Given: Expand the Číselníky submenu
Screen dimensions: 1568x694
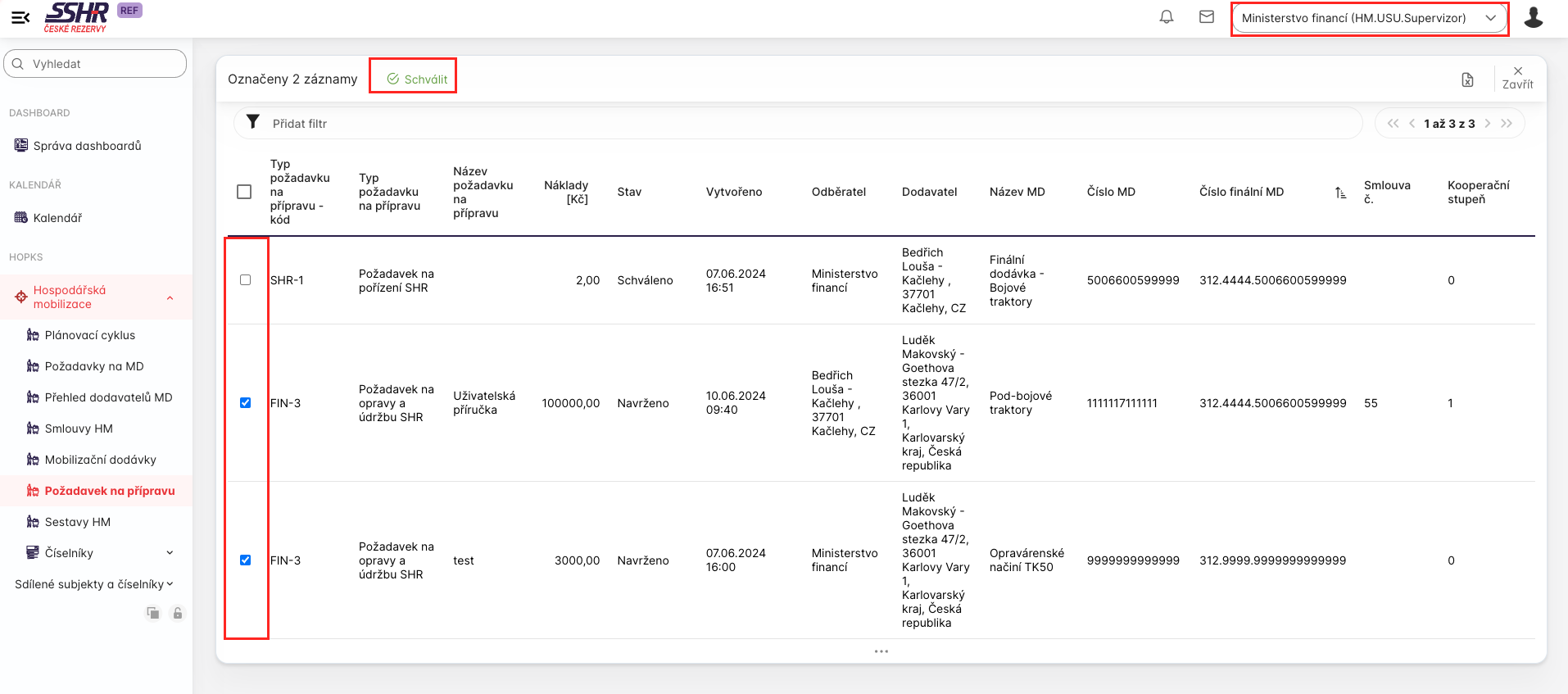Looking at the screenshot, I should pyautogui.click(x=170, y=553).
